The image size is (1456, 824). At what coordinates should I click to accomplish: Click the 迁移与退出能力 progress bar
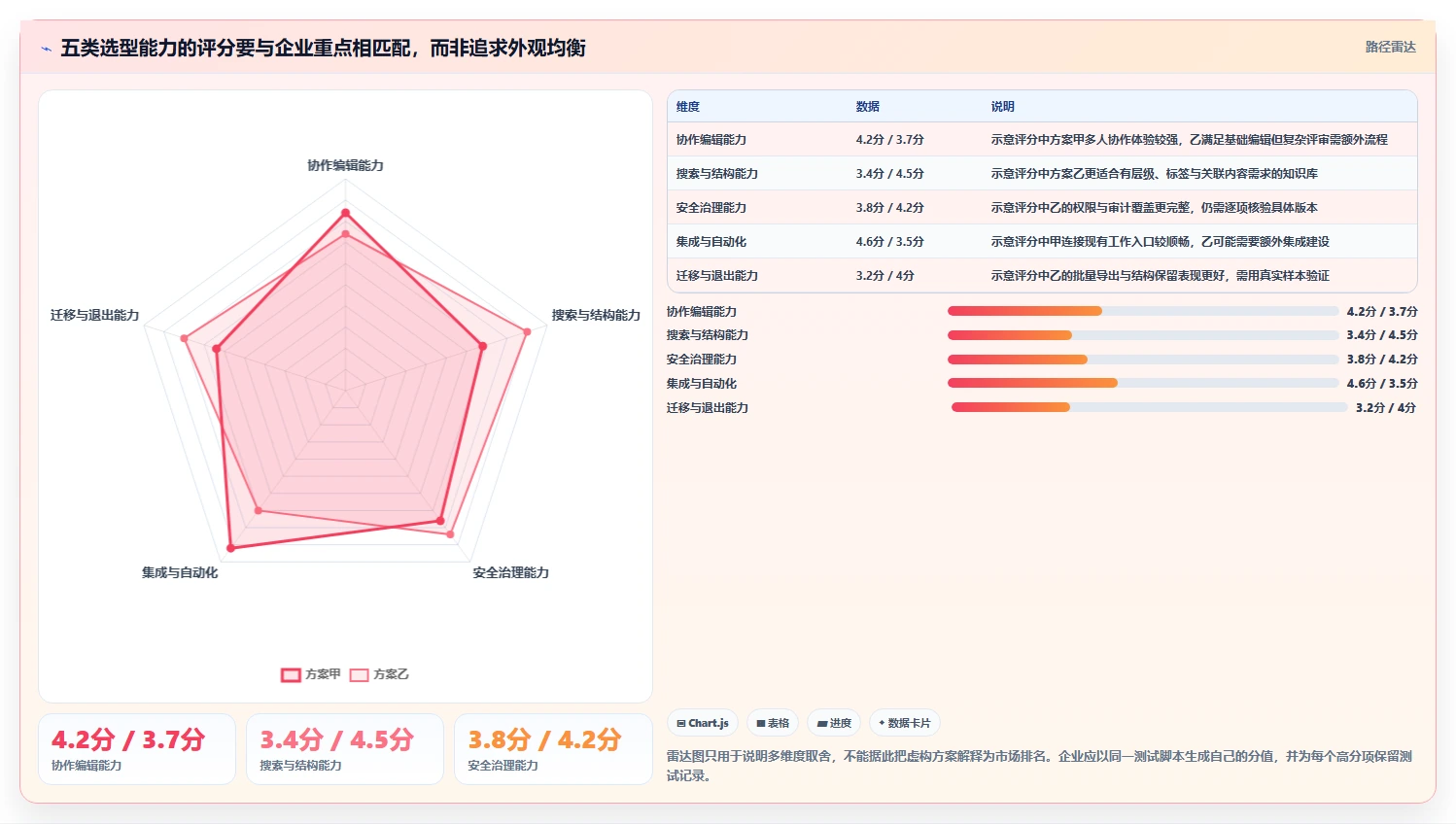[1150, 407]
